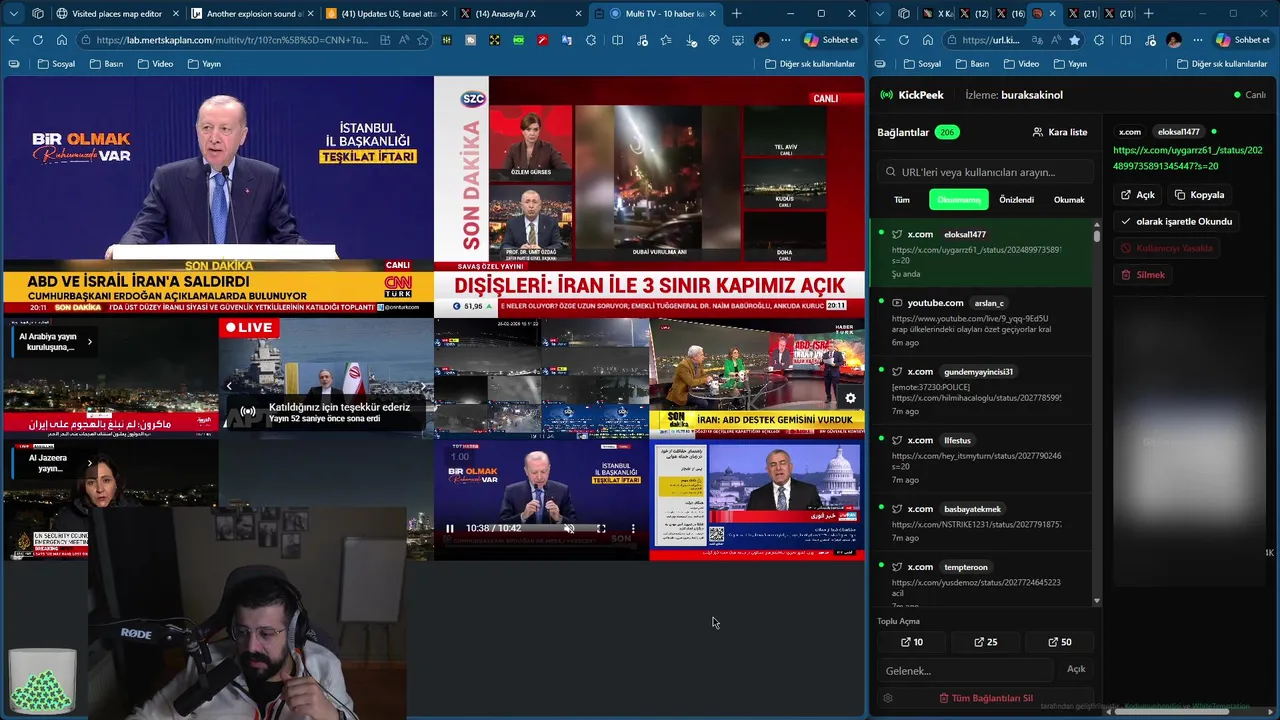Open new tab in KickPeek browser window
The image size is (1280, 720).
pyautogui.click(x=1148, y=13)
